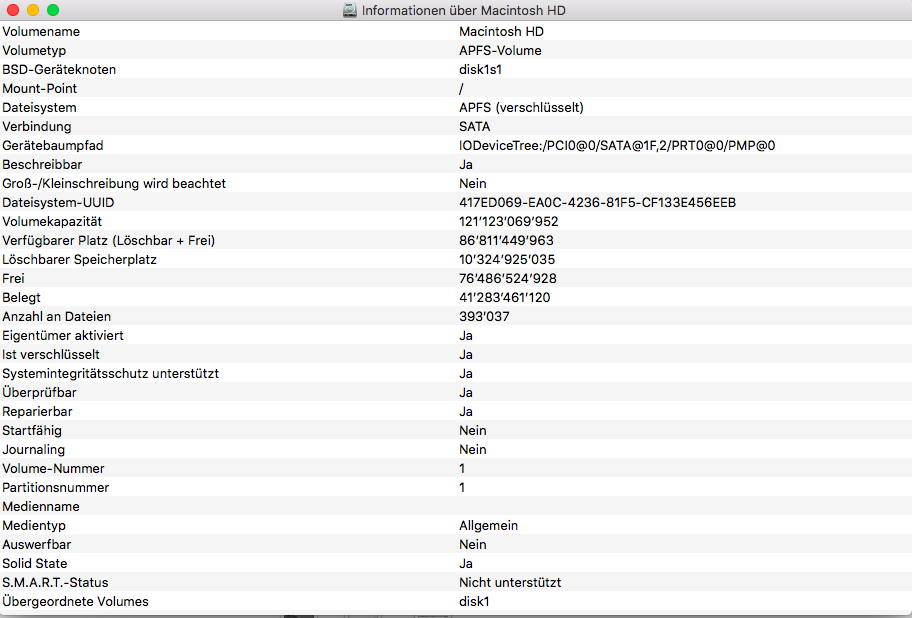Viewport: 912px width, 618px height.
Task: Select the 'Partitionsnummer' label
Action: [56, 488]
